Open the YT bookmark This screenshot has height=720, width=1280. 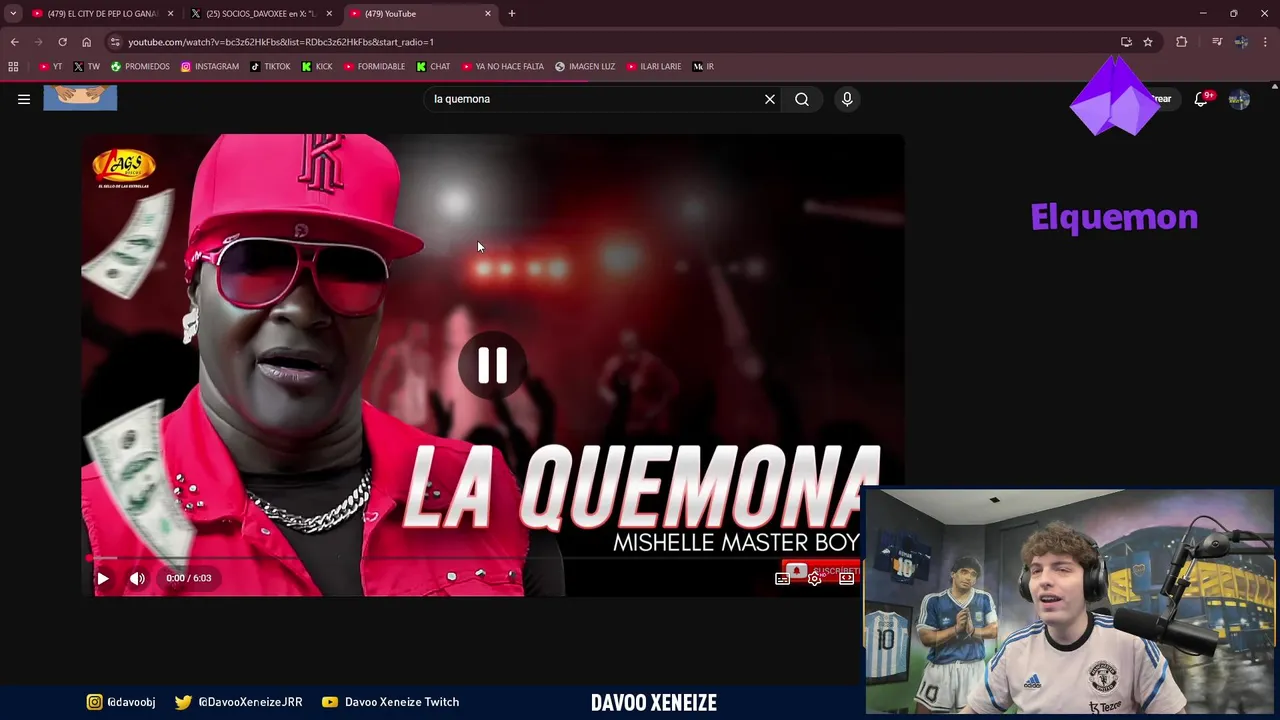click(50, 67)
